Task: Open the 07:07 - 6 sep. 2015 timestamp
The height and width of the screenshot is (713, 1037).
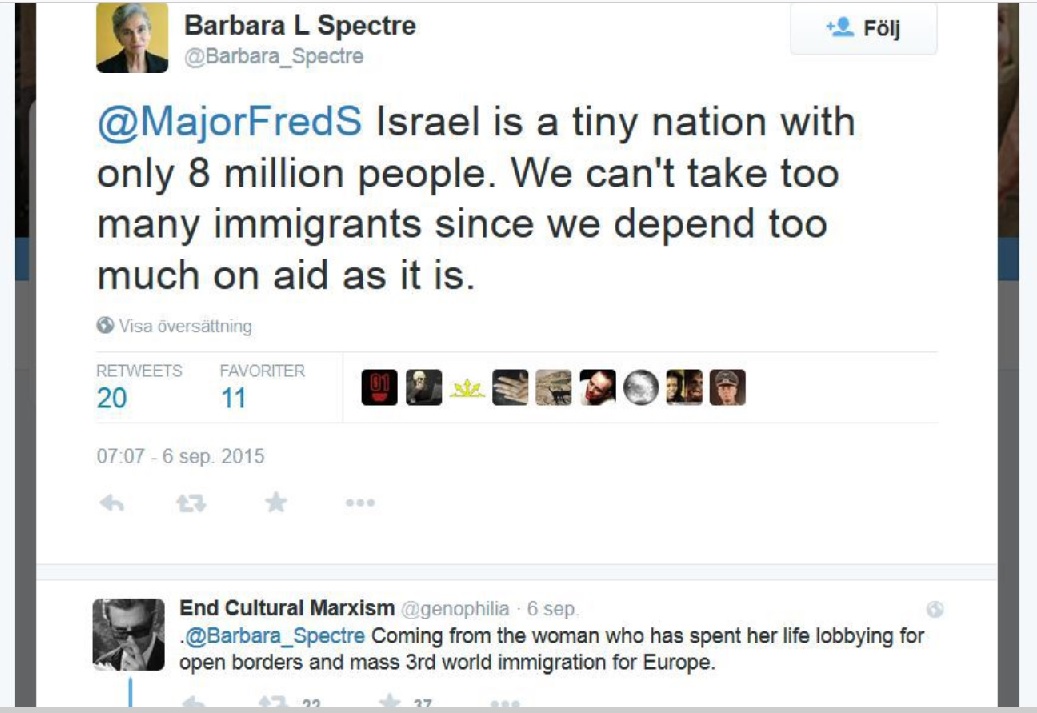Action: coord(180,457)
